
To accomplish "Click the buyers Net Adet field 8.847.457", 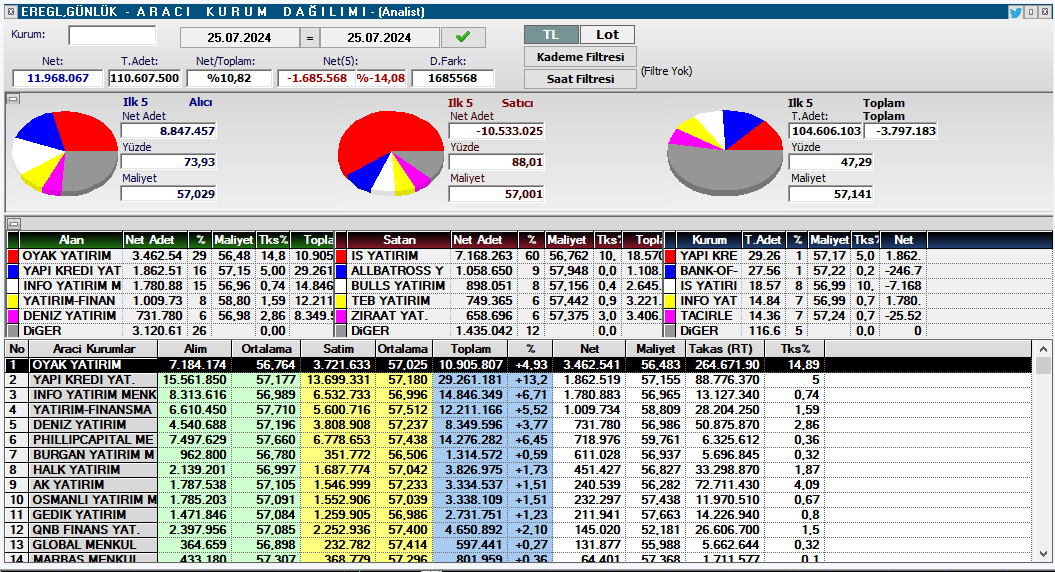I will [168, 131].
